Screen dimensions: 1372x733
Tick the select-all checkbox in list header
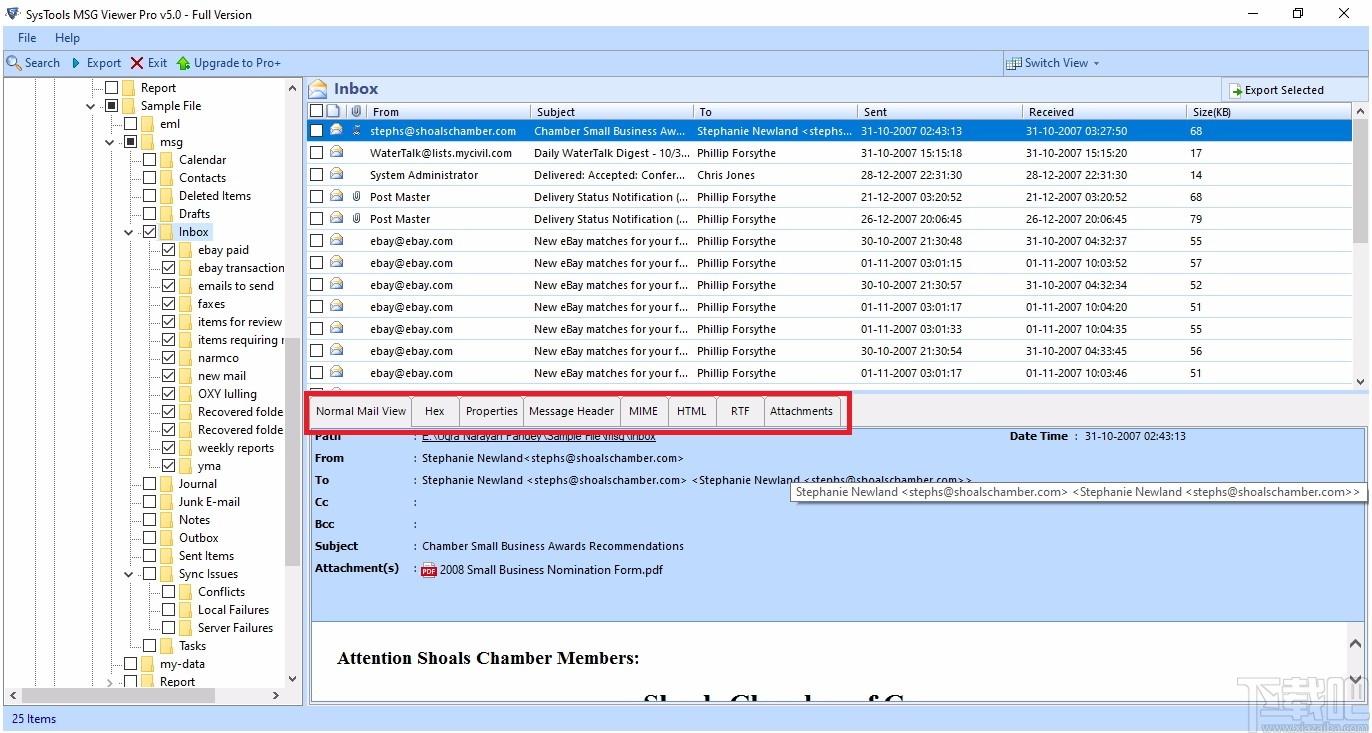point(316,111)
